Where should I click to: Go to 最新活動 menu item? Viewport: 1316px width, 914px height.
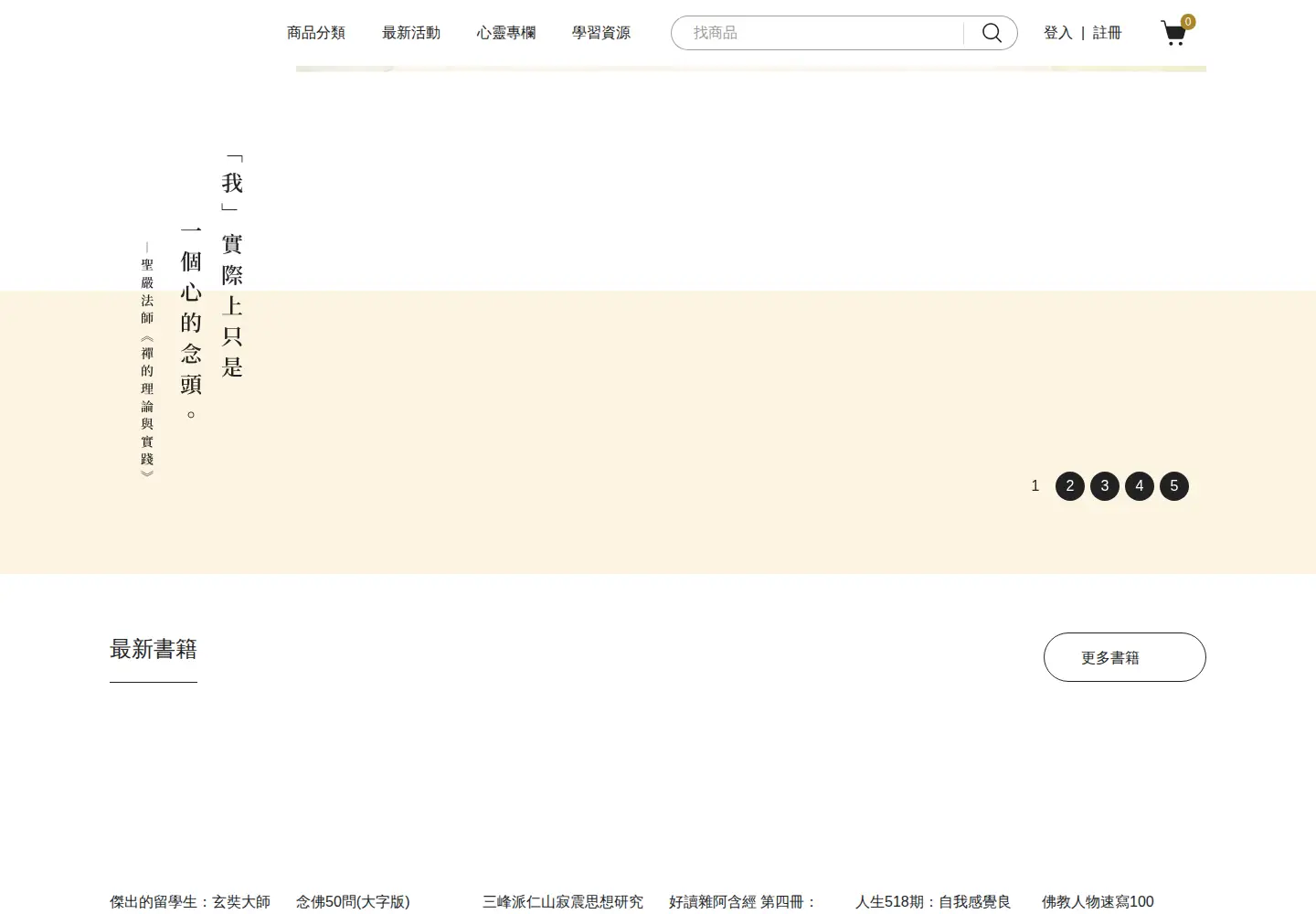coord(411,33)
